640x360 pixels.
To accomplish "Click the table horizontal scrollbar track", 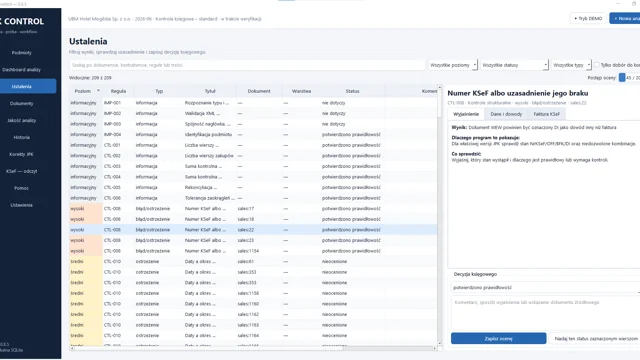I will pyautogui.click(x=388, y=349).
